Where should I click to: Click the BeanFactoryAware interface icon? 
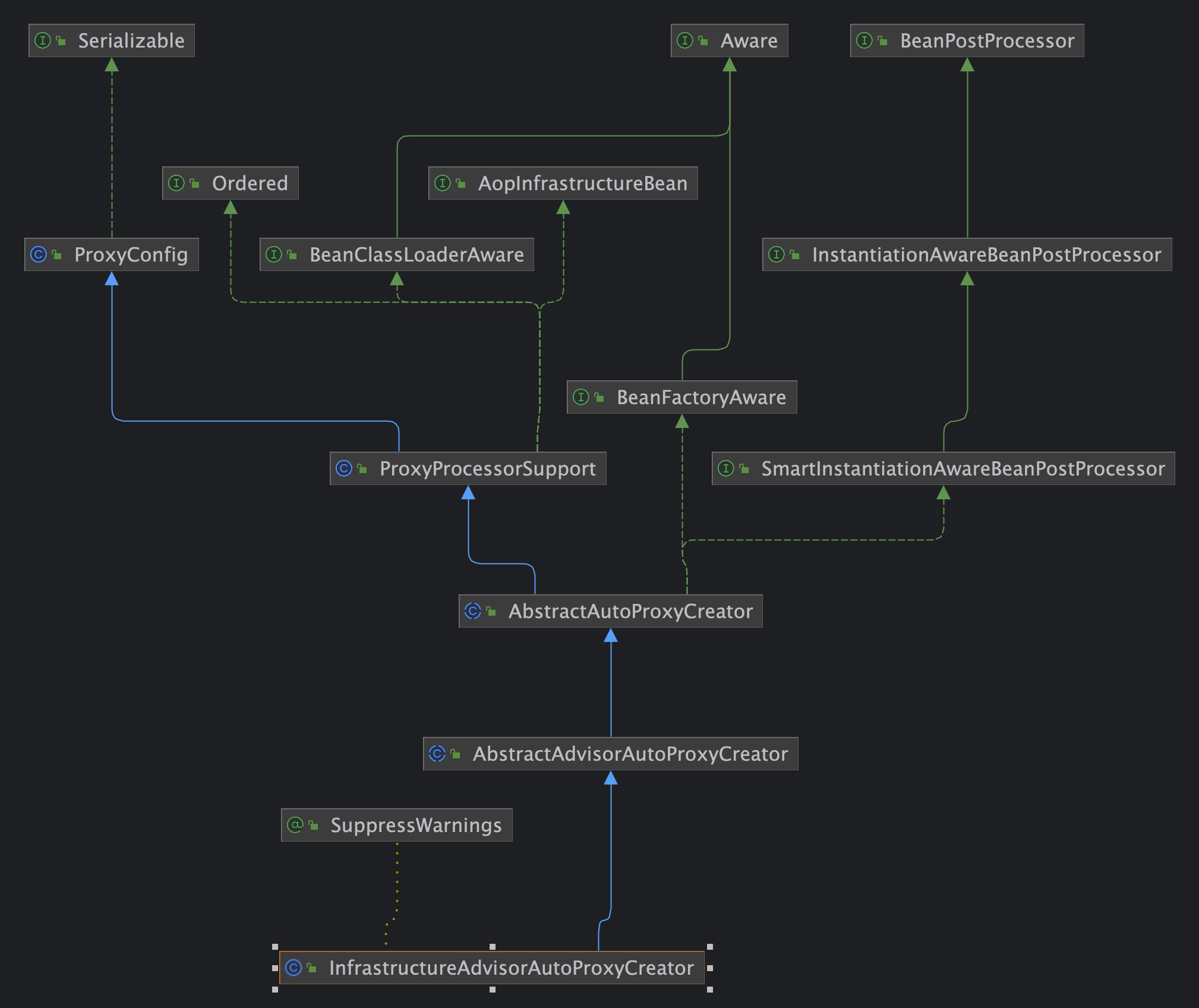pos(581,397)
